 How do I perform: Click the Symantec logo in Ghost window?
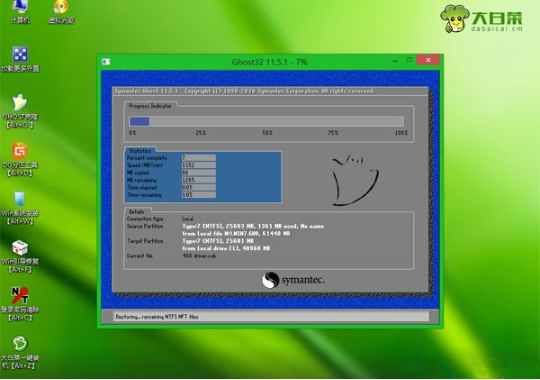pyautogui.click(x=293, y=280)
